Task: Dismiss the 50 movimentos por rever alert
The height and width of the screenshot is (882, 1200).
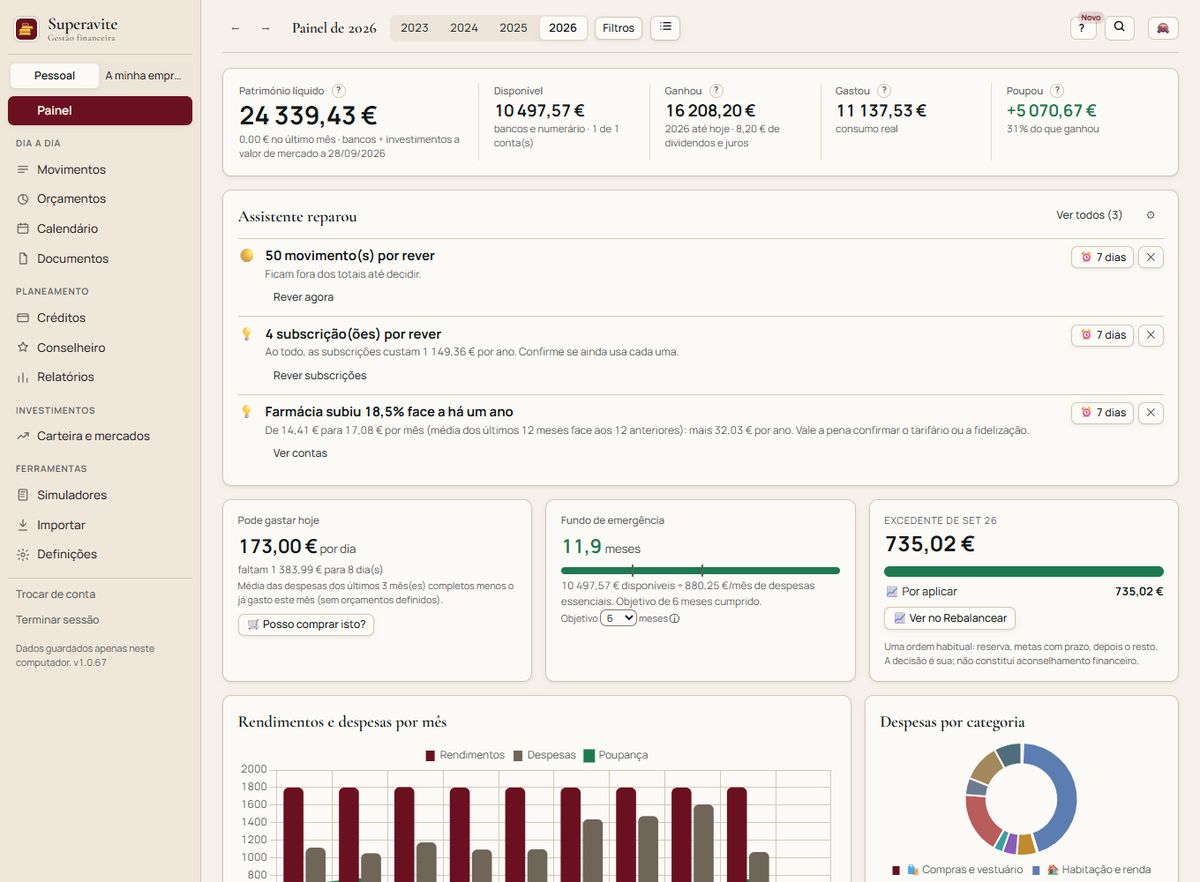Action: click(x=1150, y=257)
